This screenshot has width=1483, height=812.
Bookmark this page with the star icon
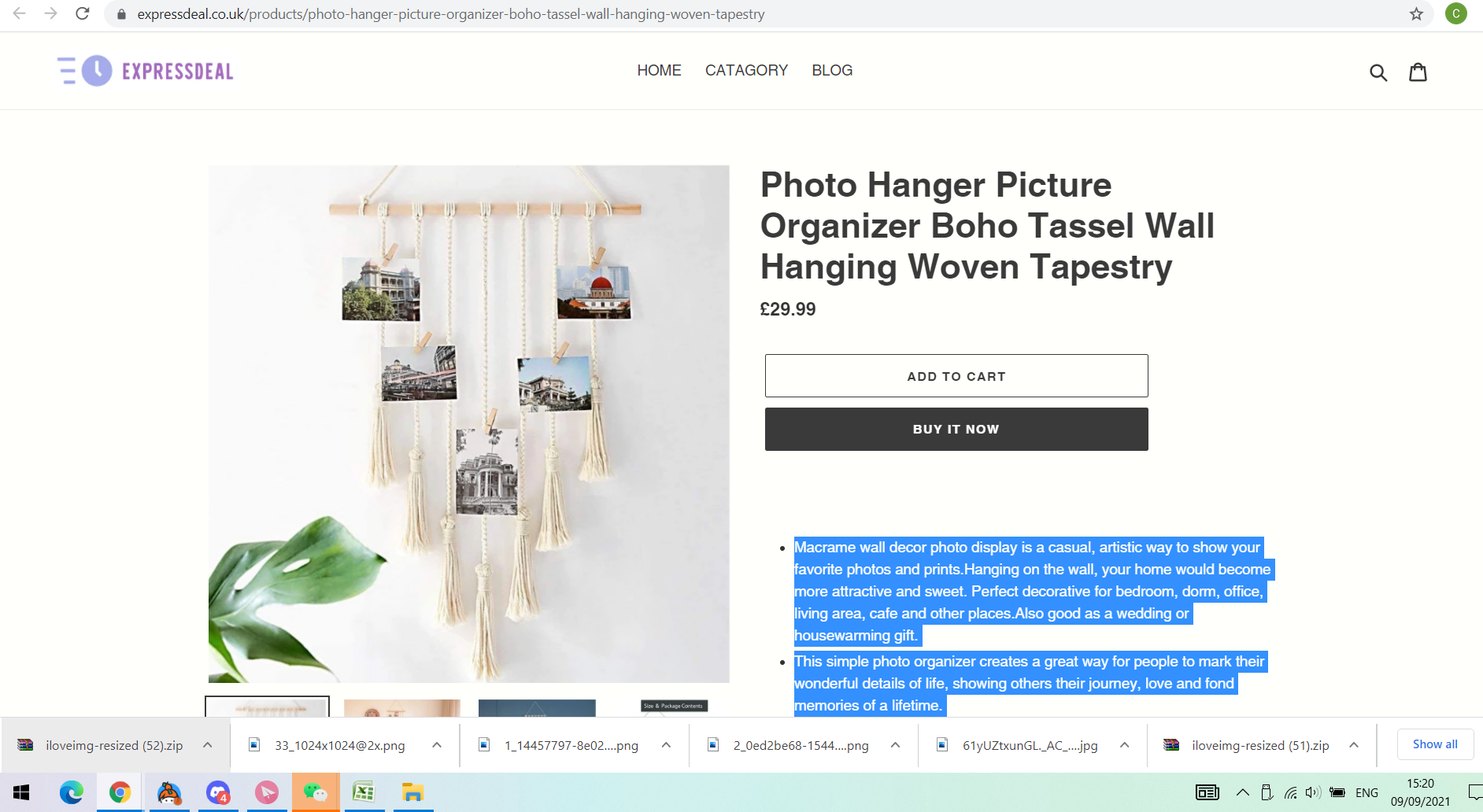coord(1416,14)
